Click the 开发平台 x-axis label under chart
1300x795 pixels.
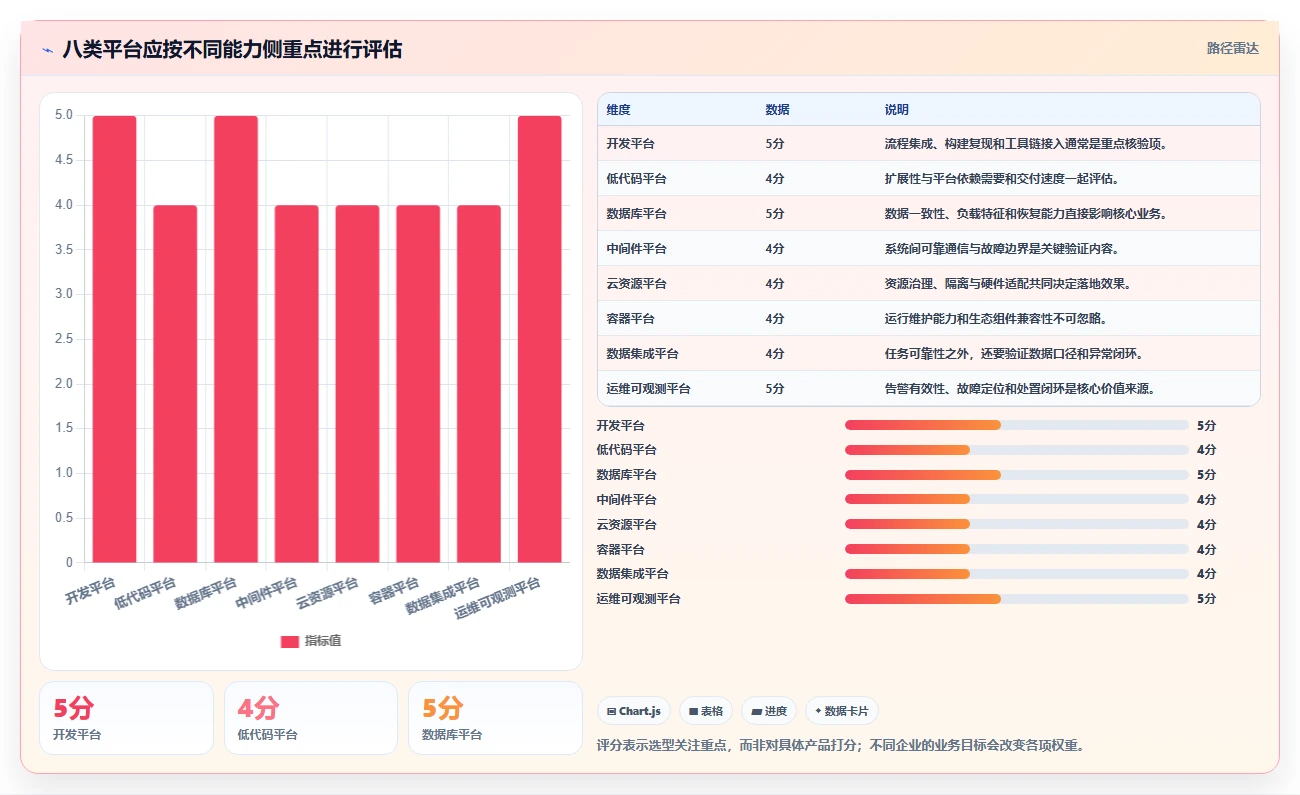[x=90, y=590]
